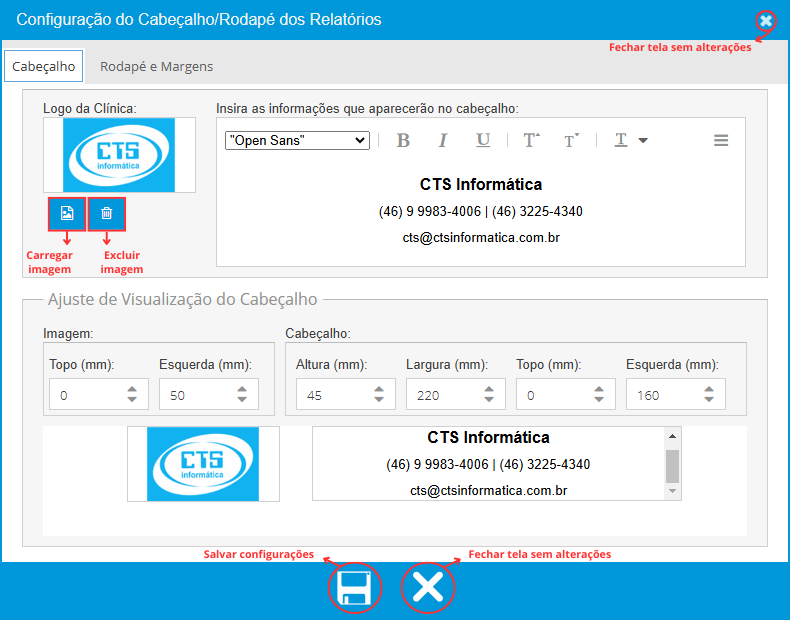Screen dimensions: 790x620
Task: Close dialog with top-right X icon
Action: pyautogui.click(x=766, y=21)
